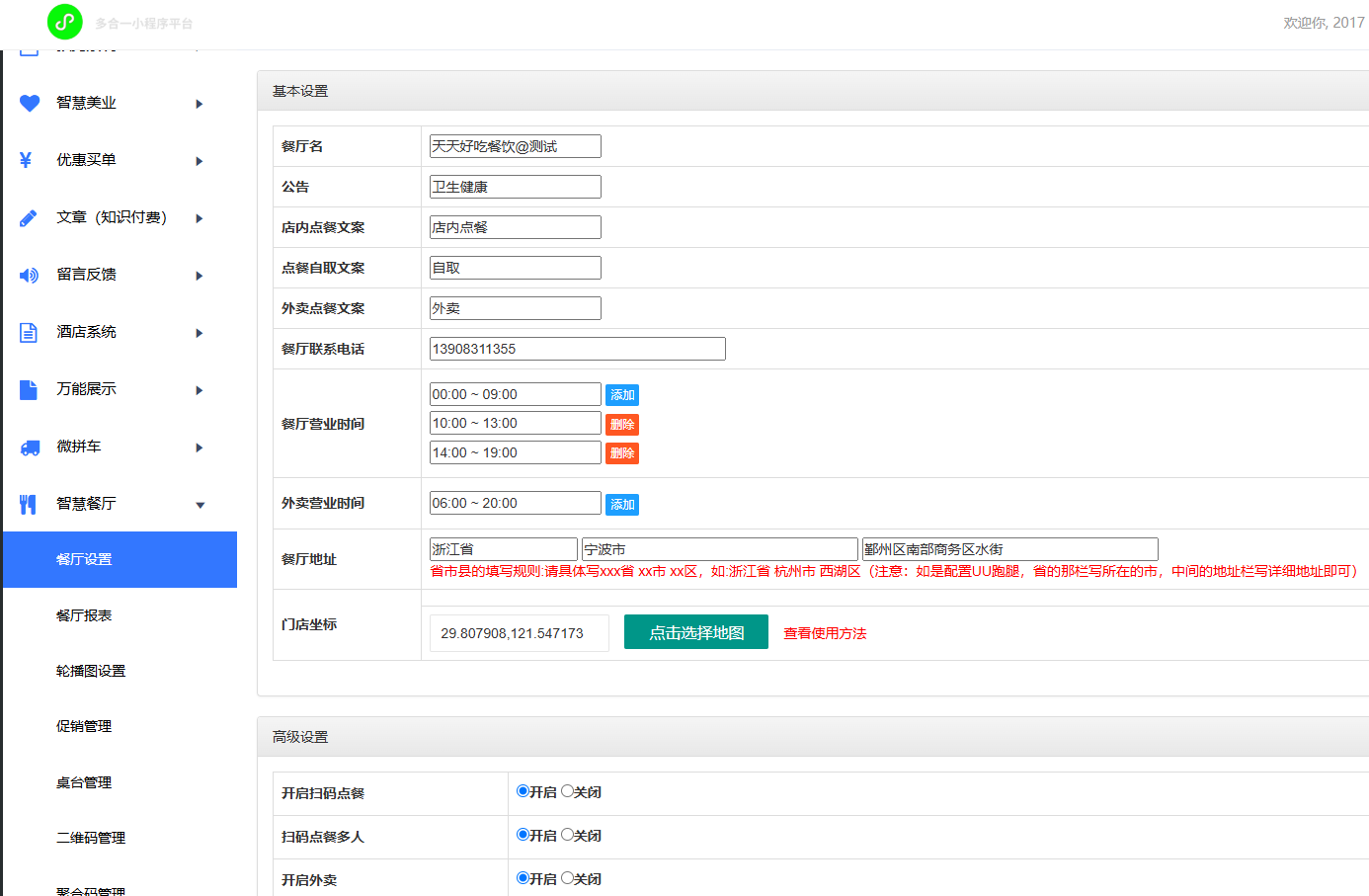The image size is (1369, 896).
Task: Click the 公告 input field
Action: coord(516,187)
